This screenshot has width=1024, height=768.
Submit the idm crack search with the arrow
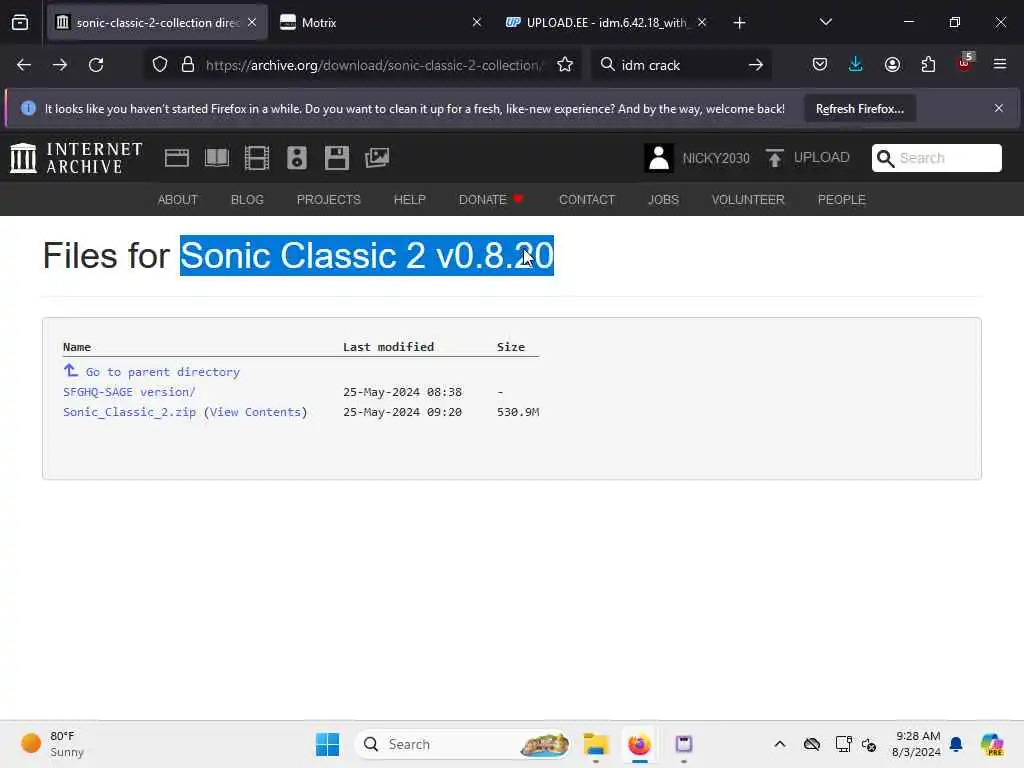point(756,65)
